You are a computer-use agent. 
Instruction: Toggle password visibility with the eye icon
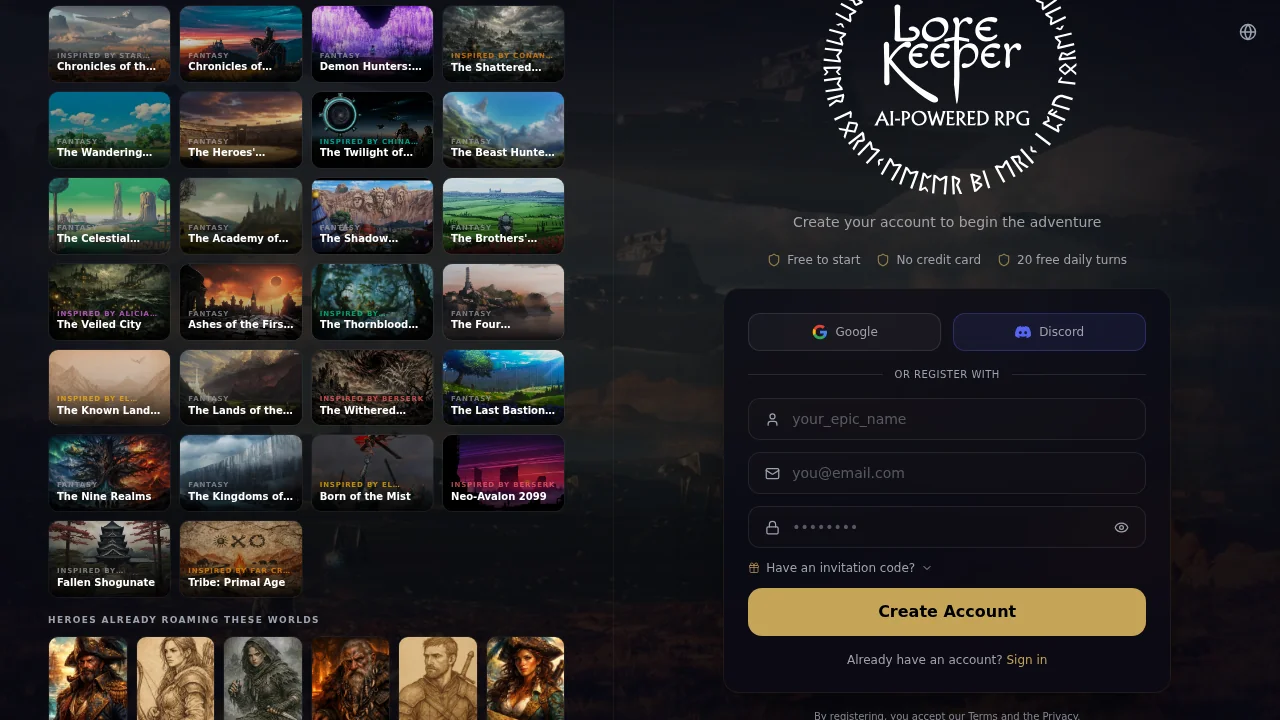pyautogui.click(x=1121, y=527)
